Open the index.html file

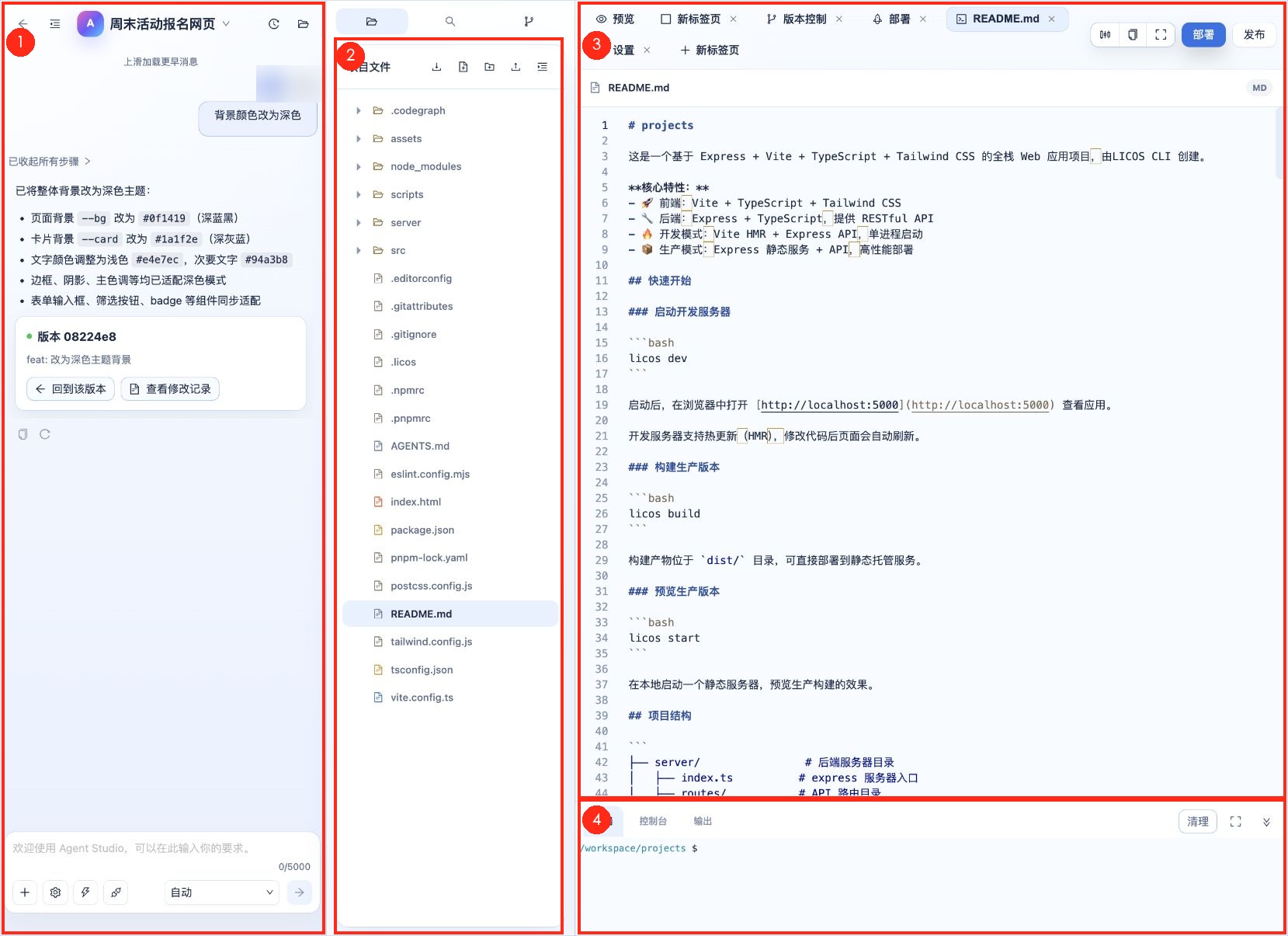(450, 502)
